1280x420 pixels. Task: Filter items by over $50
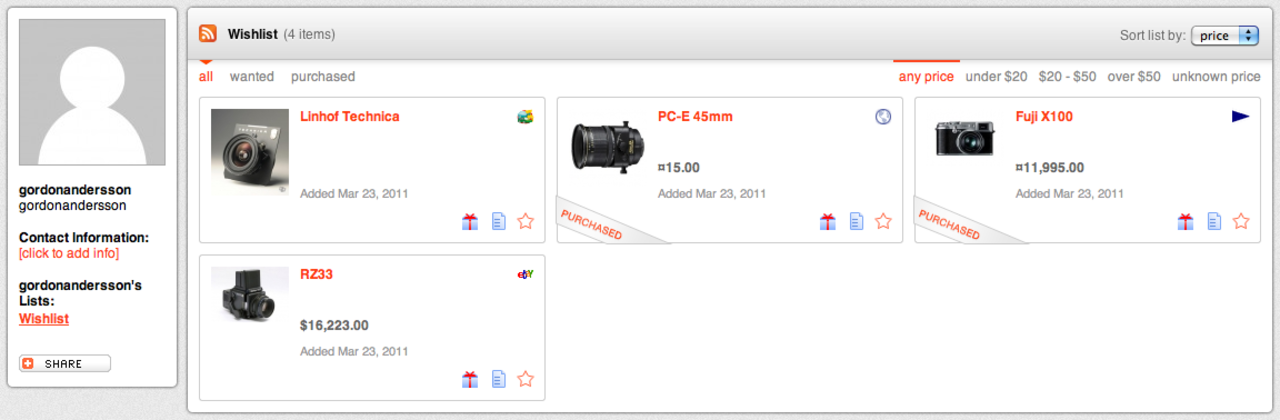pyautogui.click(x=1134, y=77)
